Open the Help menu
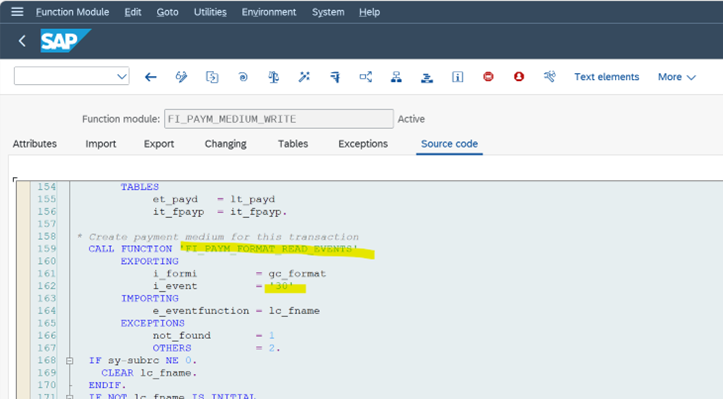Screen dimensions: 723x399 tap(369, 12)
